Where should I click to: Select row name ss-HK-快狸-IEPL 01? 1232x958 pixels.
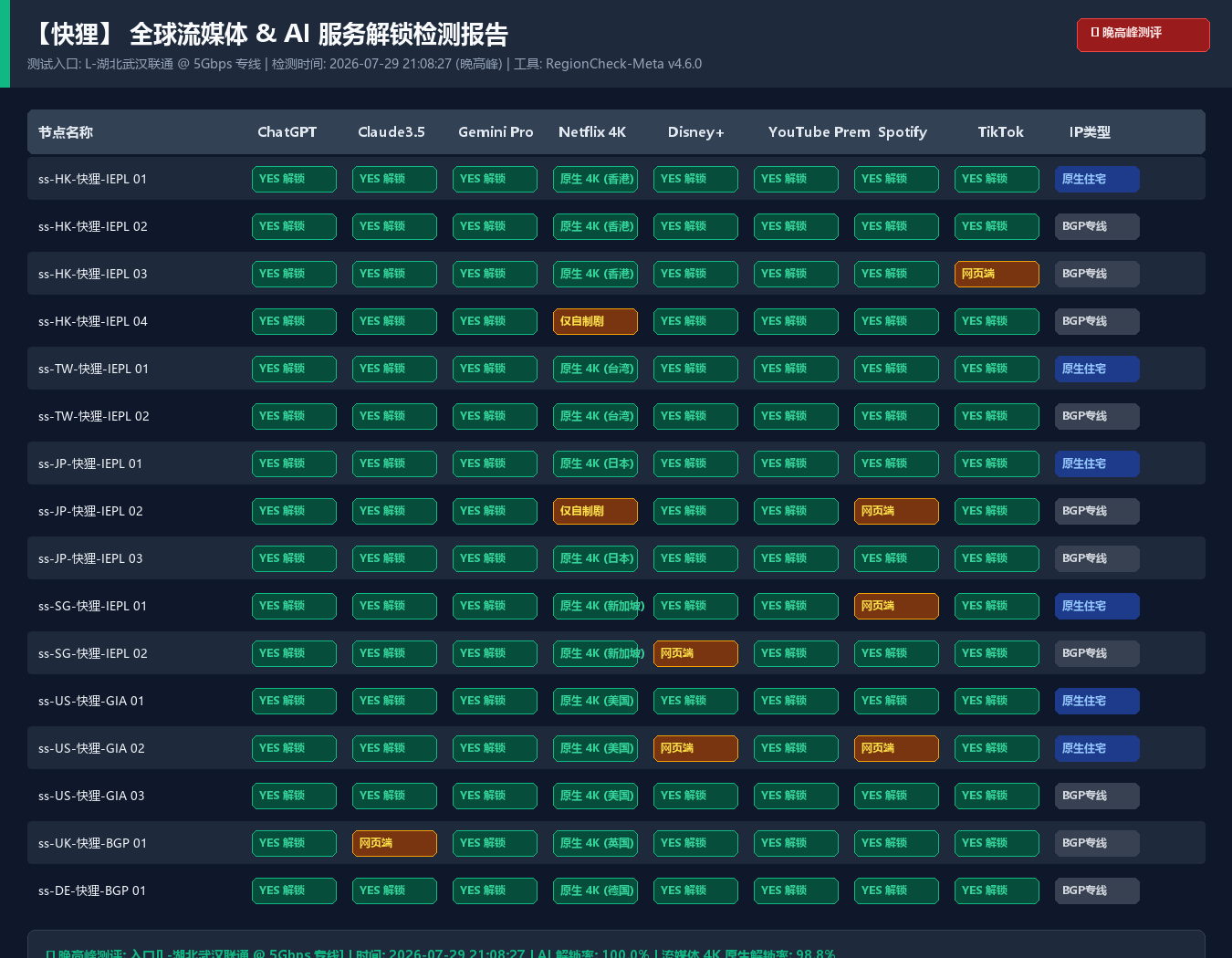pyautogui.click(x=92, y=179)
